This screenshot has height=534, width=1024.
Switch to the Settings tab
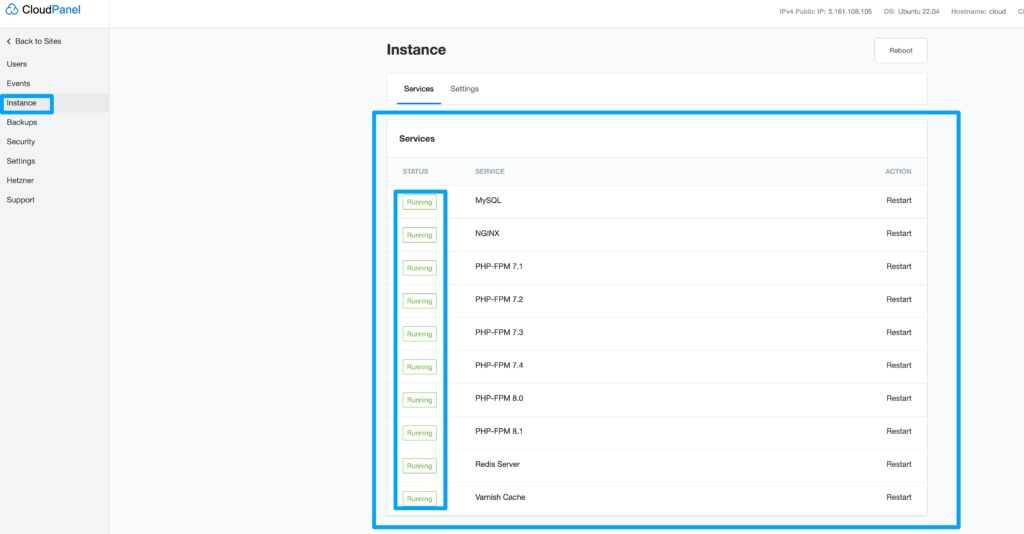click(464, 89)
